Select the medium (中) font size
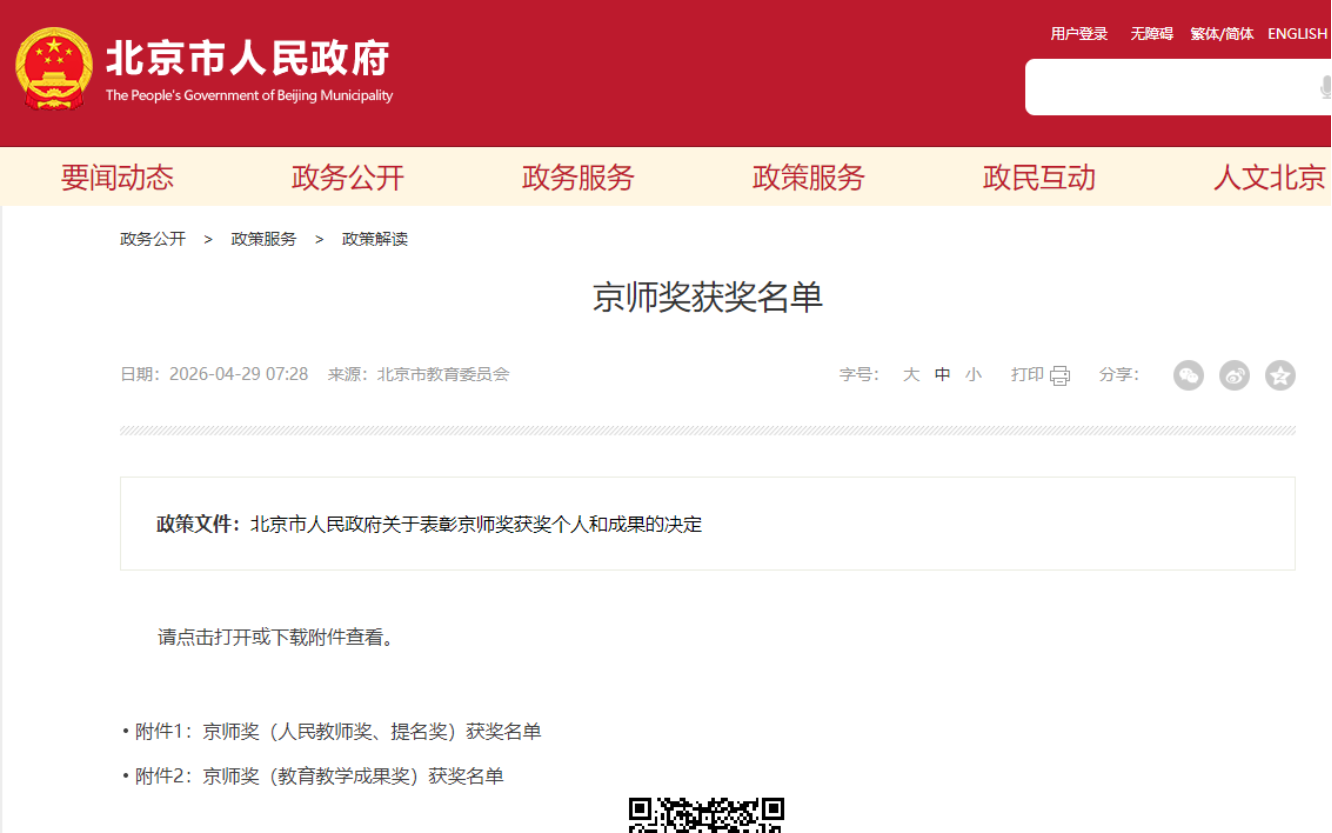Viewport: 1332px width, 833px height. point(942,375)
